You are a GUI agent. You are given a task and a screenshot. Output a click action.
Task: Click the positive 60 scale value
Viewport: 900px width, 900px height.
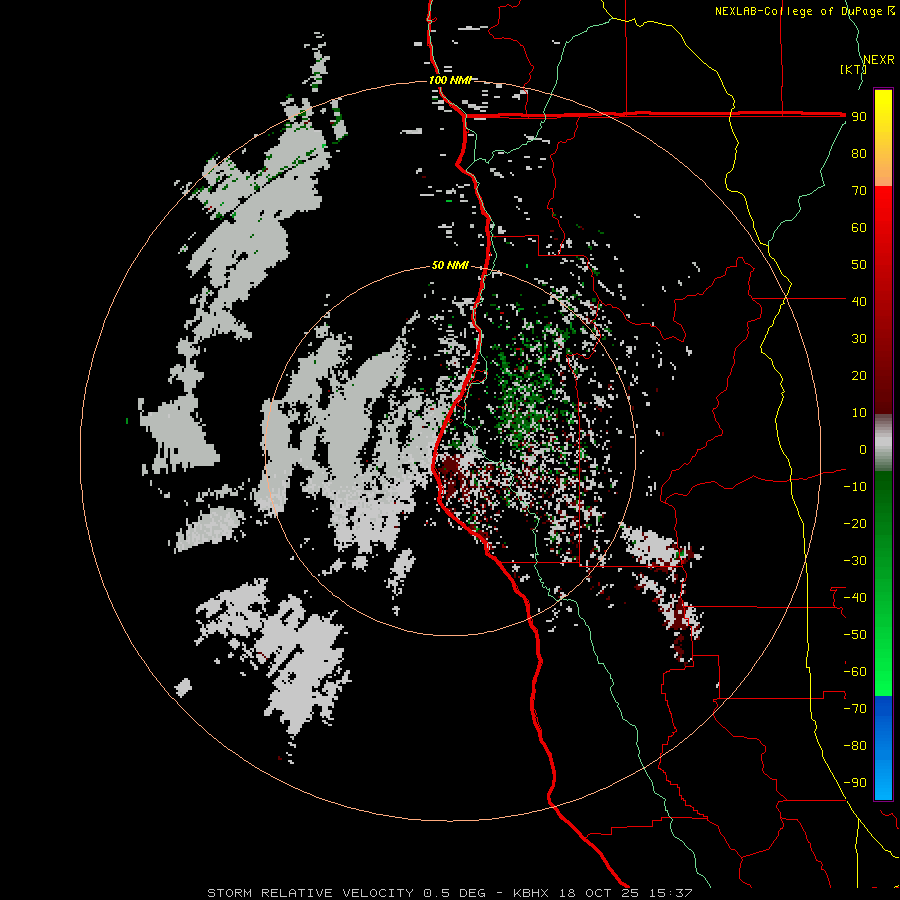859,227
